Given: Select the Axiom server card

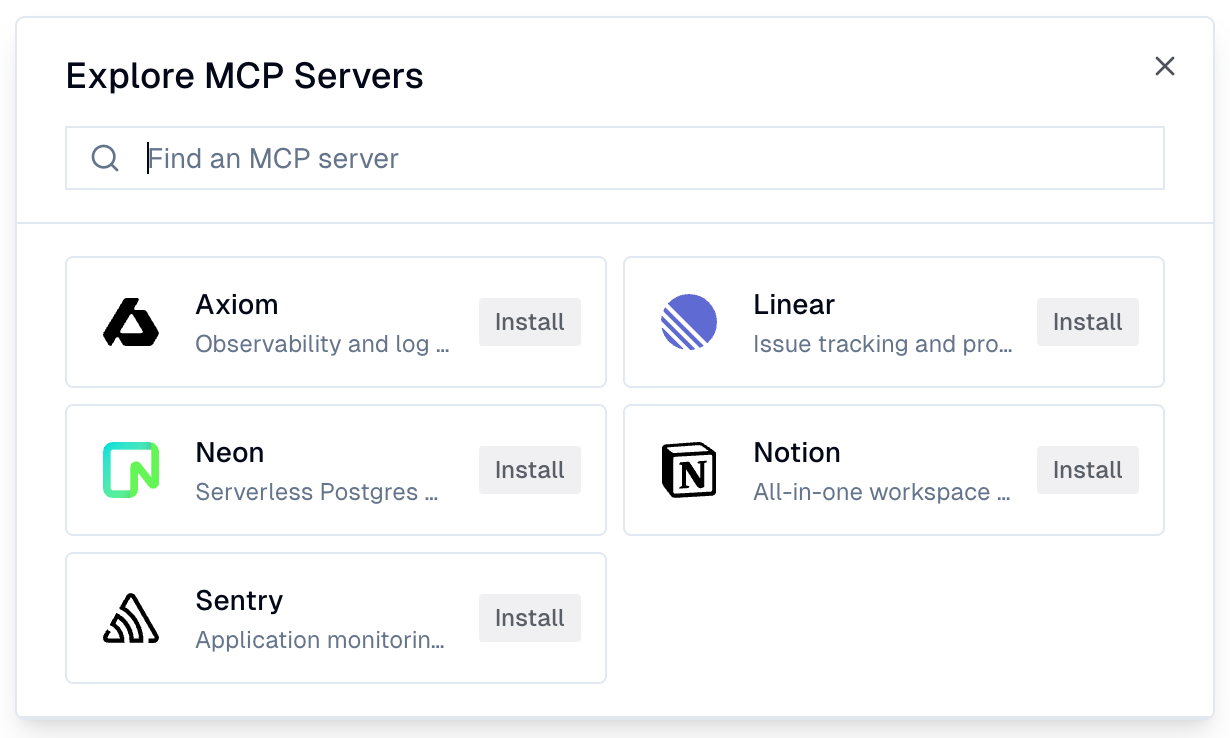Looking at the screenshot, I should [335, 321].
